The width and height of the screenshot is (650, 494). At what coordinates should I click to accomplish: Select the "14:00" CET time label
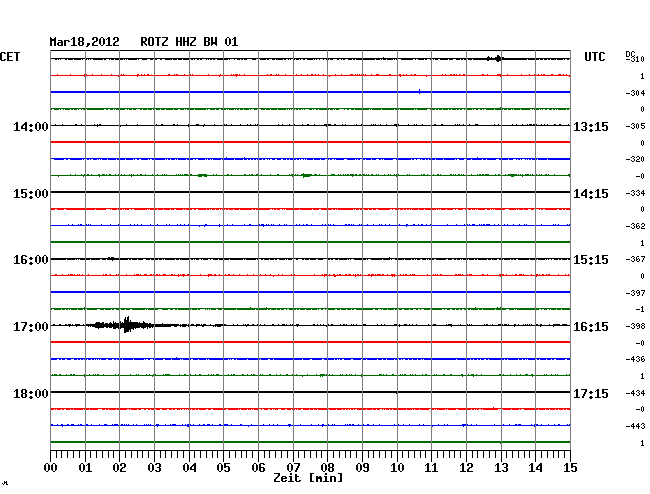(31, 126)
